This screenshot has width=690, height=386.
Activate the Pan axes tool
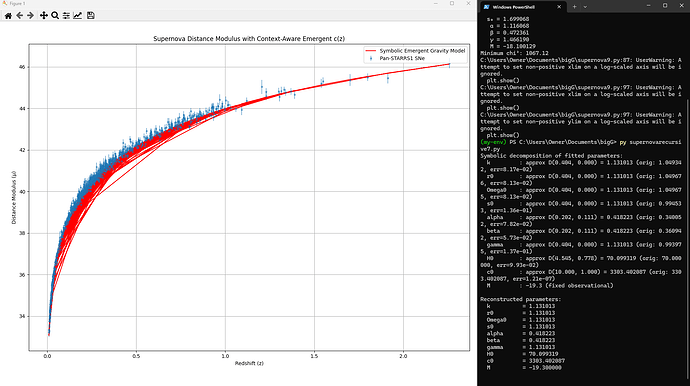click(x=44, y=15)
